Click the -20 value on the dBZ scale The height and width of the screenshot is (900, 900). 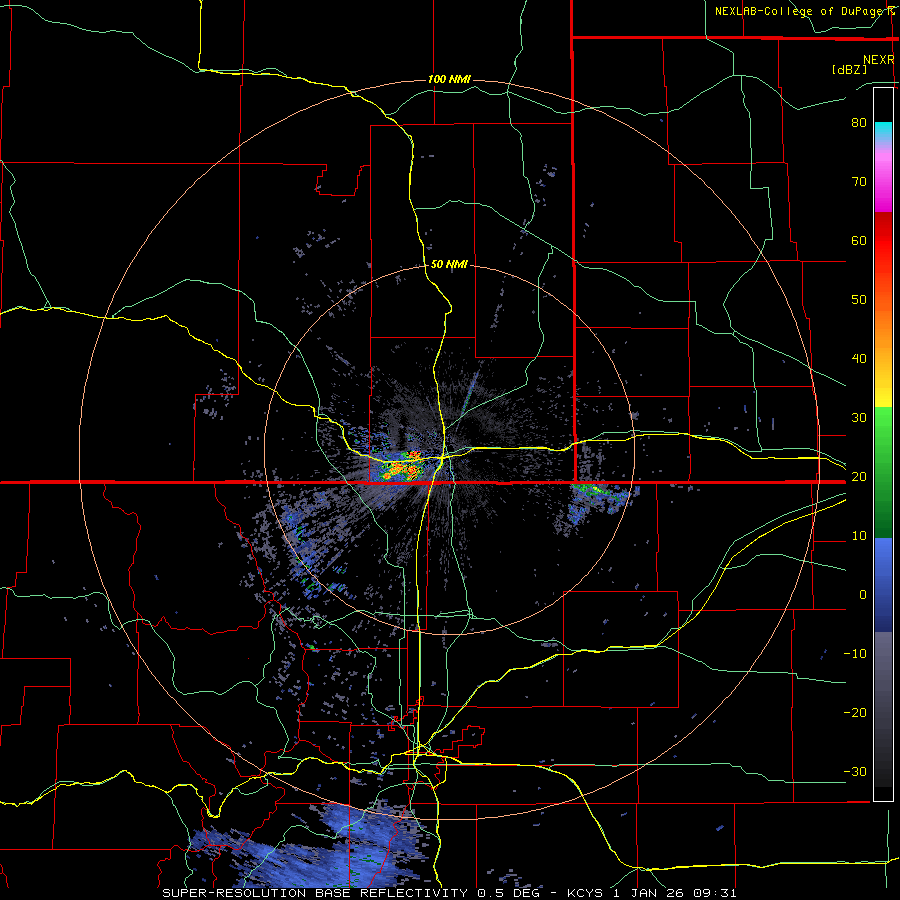coord(855,712)
